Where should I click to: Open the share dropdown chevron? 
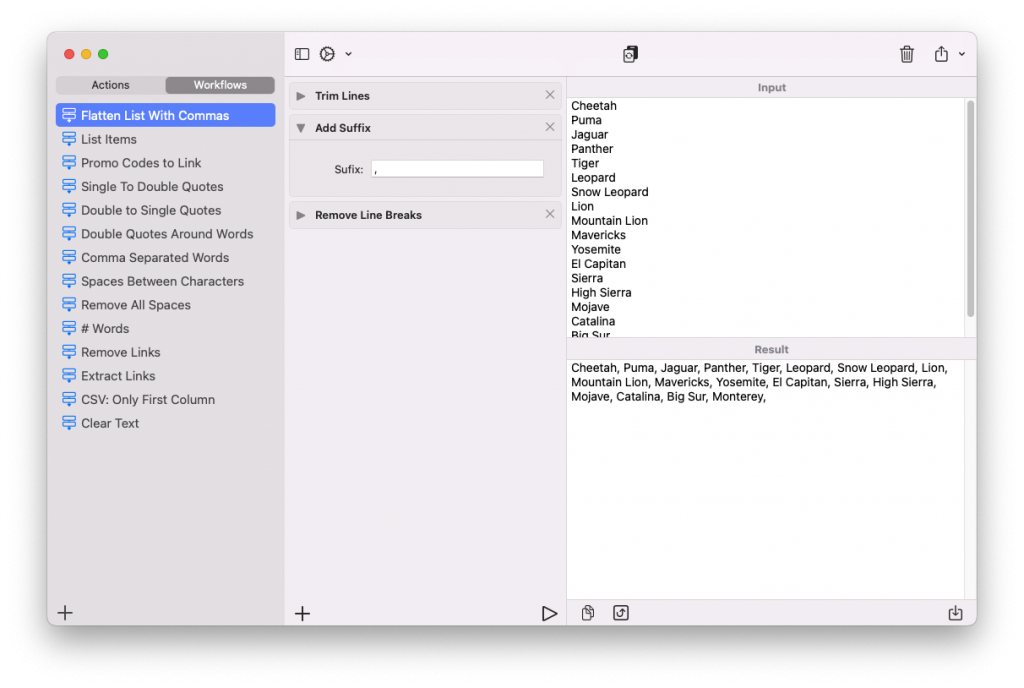coord(962,54)
